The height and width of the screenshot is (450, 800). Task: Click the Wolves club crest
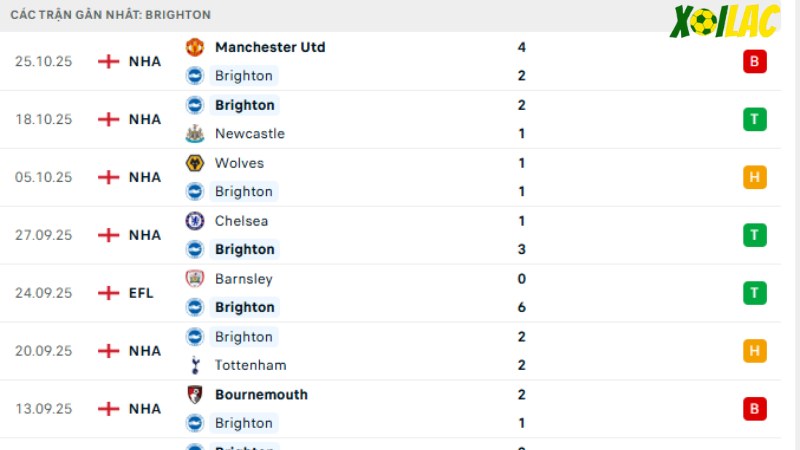(194, 163)
